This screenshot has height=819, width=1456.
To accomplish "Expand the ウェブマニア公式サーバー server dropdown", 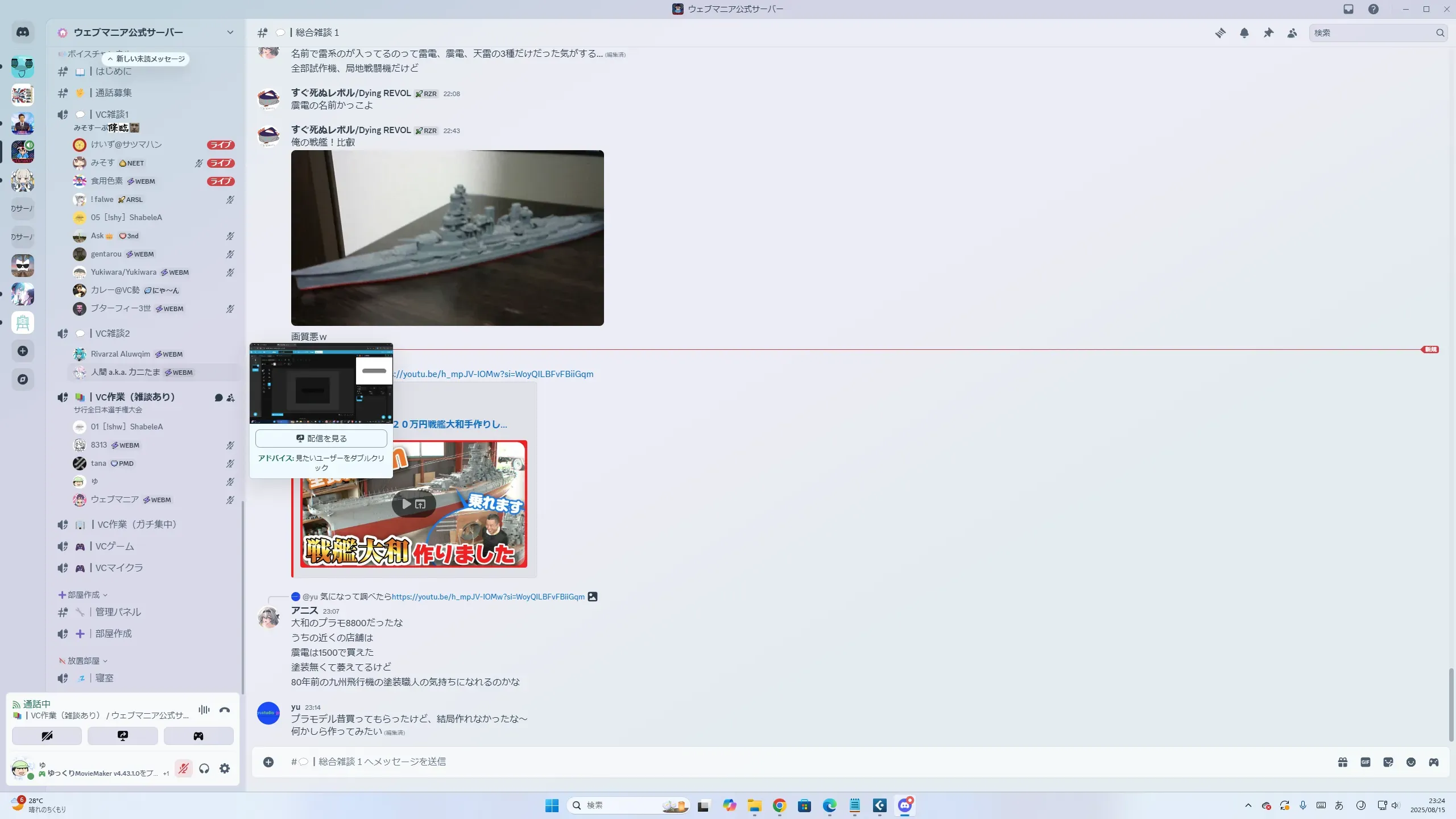I will pos(230,32).
